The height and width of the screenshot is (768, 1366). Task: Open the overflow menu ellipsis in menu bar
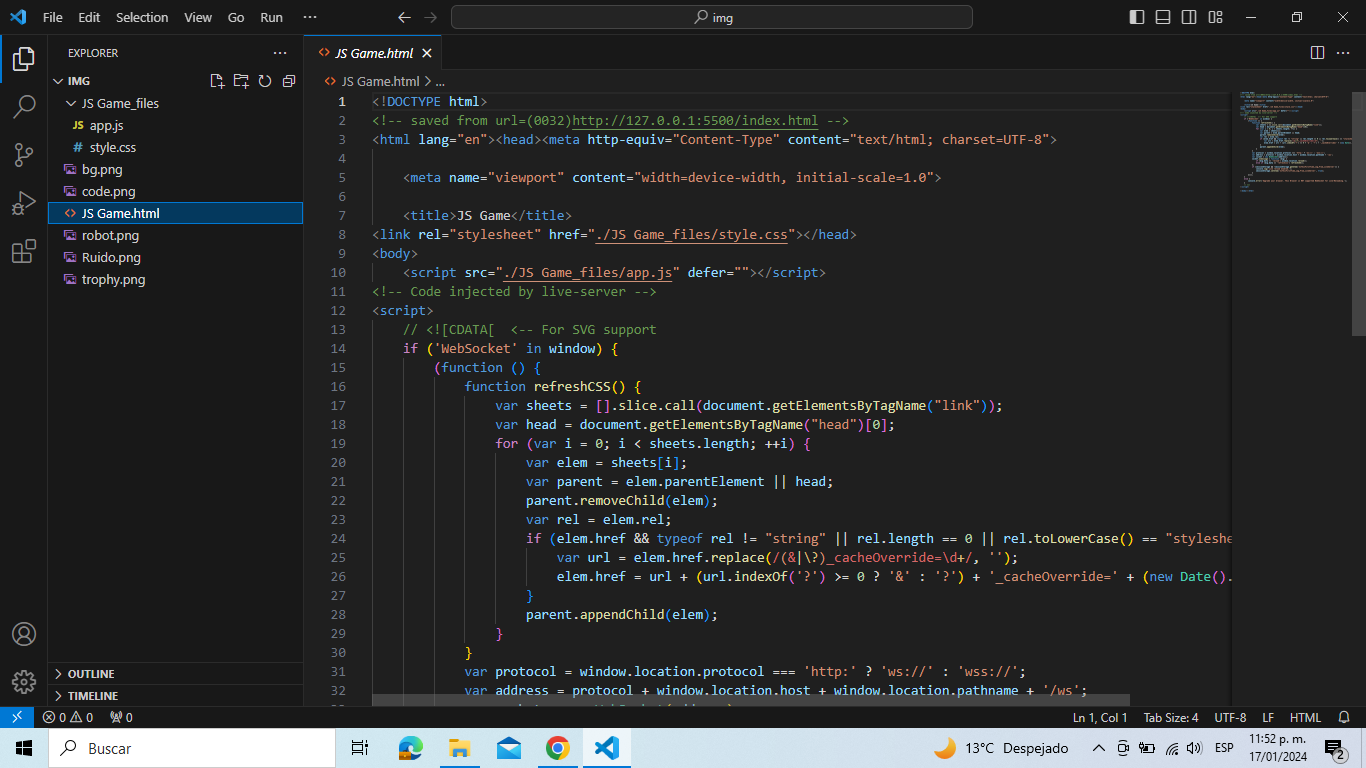(310, 17)
